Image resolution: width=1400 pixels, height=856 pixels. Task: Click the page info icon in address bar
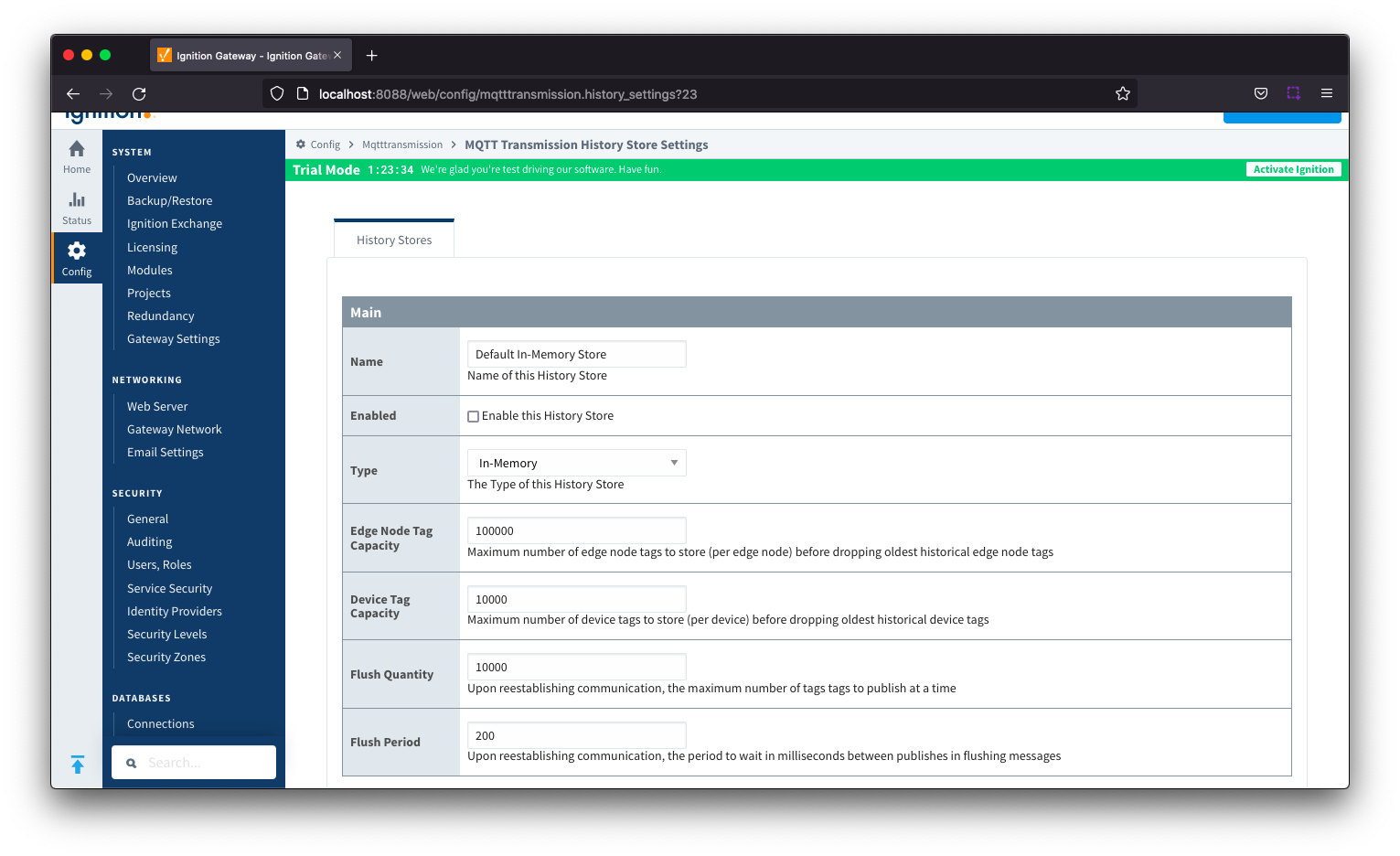pos(303,93)
